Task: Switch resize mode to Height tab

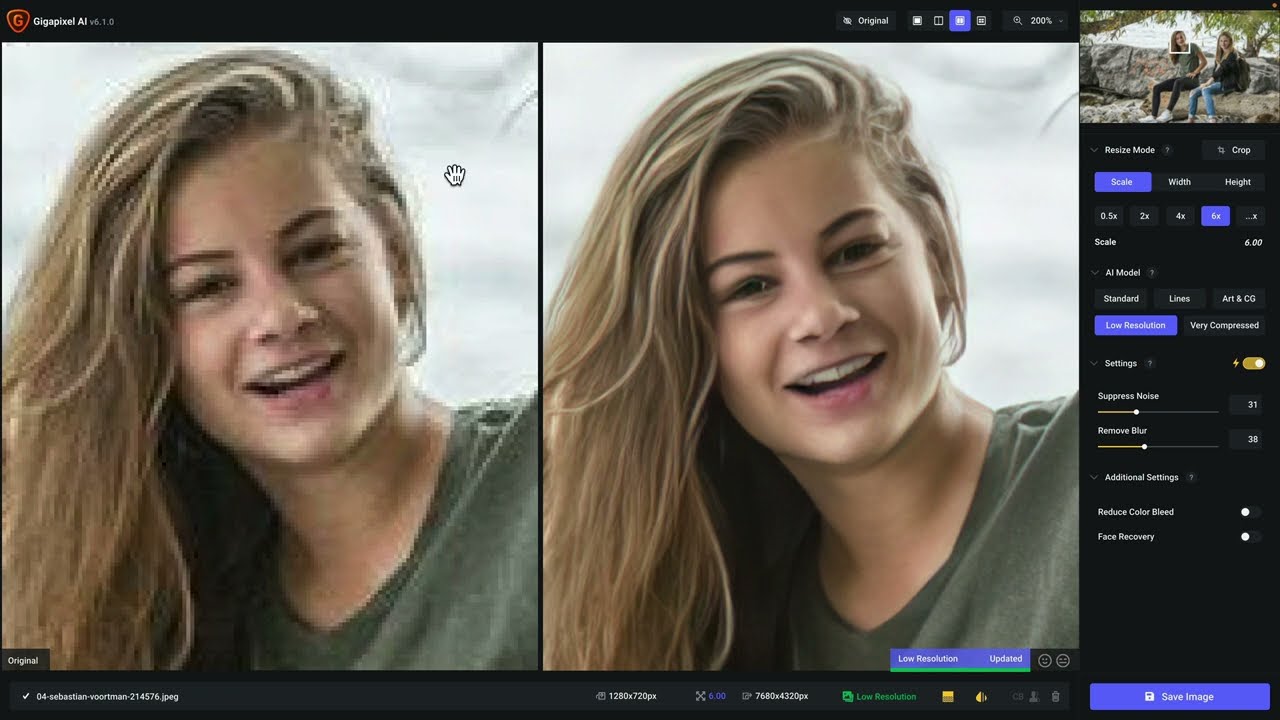Action: click(1237, 182)
